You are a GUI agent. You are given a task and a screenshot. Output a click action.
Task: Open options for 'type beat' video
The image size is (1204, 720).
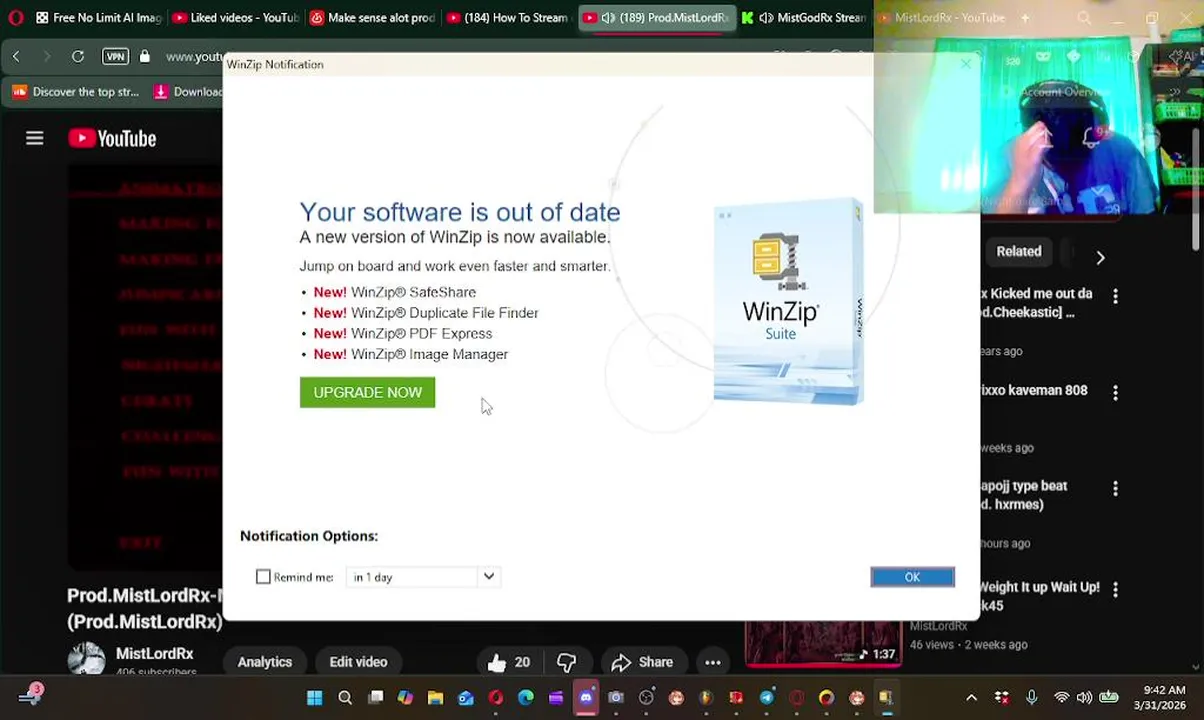point(1115,489)
